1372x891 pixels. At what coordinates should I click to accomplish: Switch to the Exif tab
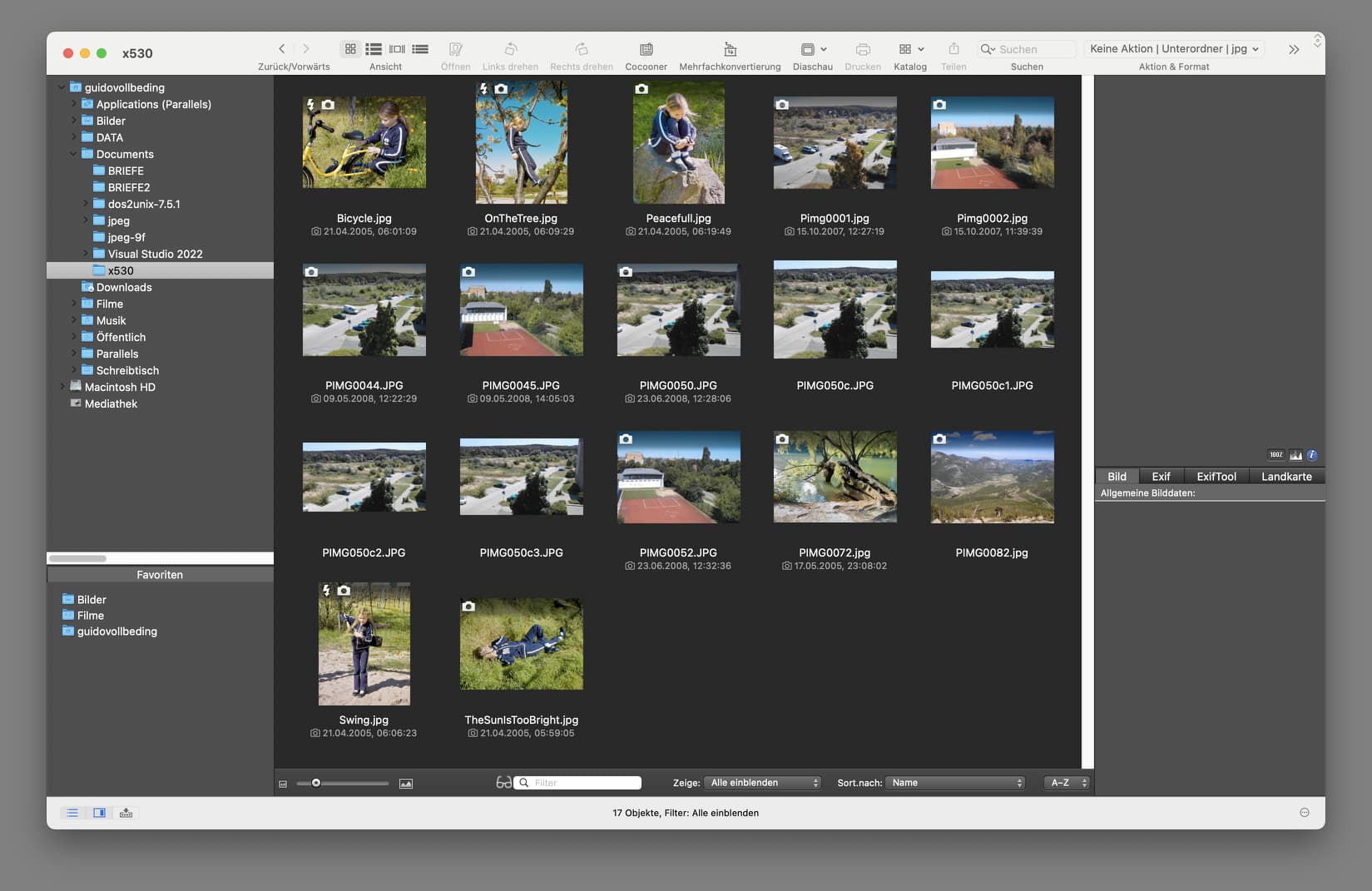[x=1161, y=477]
